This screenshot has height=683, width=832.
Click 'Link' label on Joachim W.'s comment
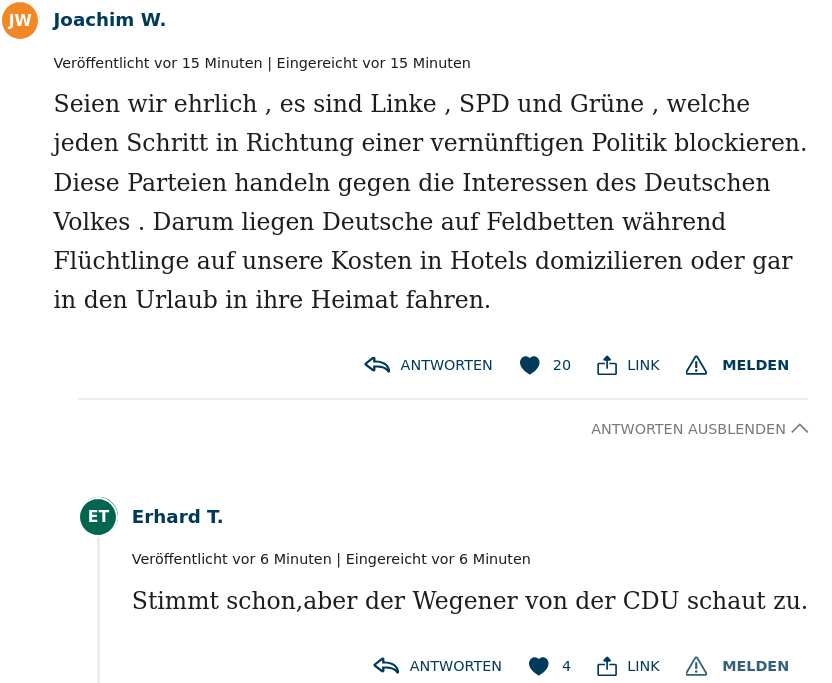tap(643, 365)
